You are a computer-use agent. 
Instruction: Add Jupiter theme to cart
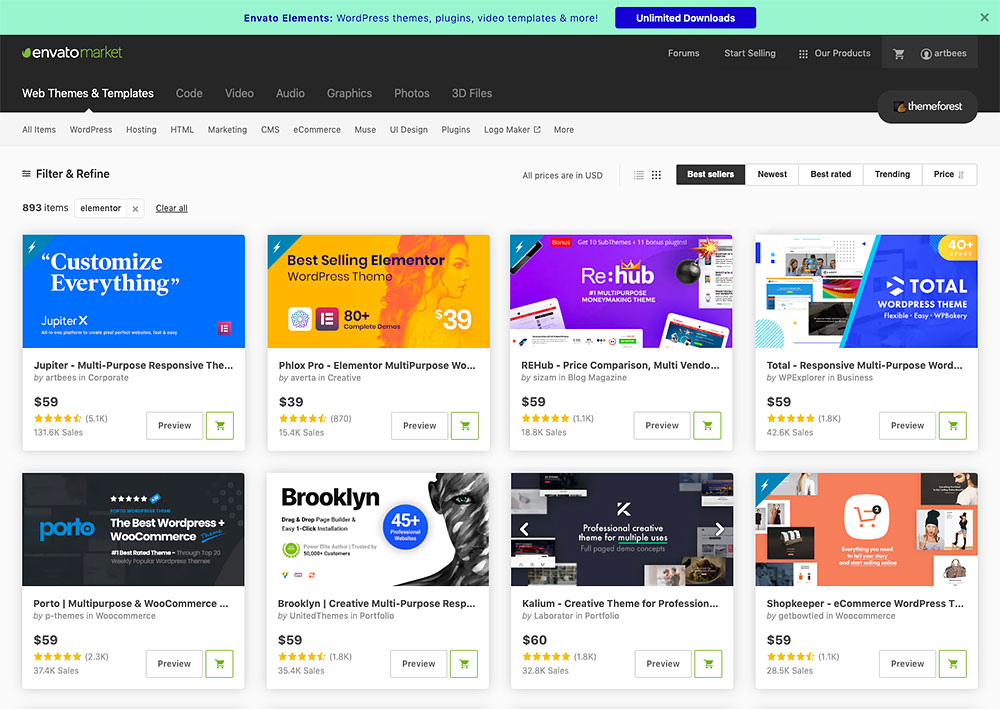219,426
